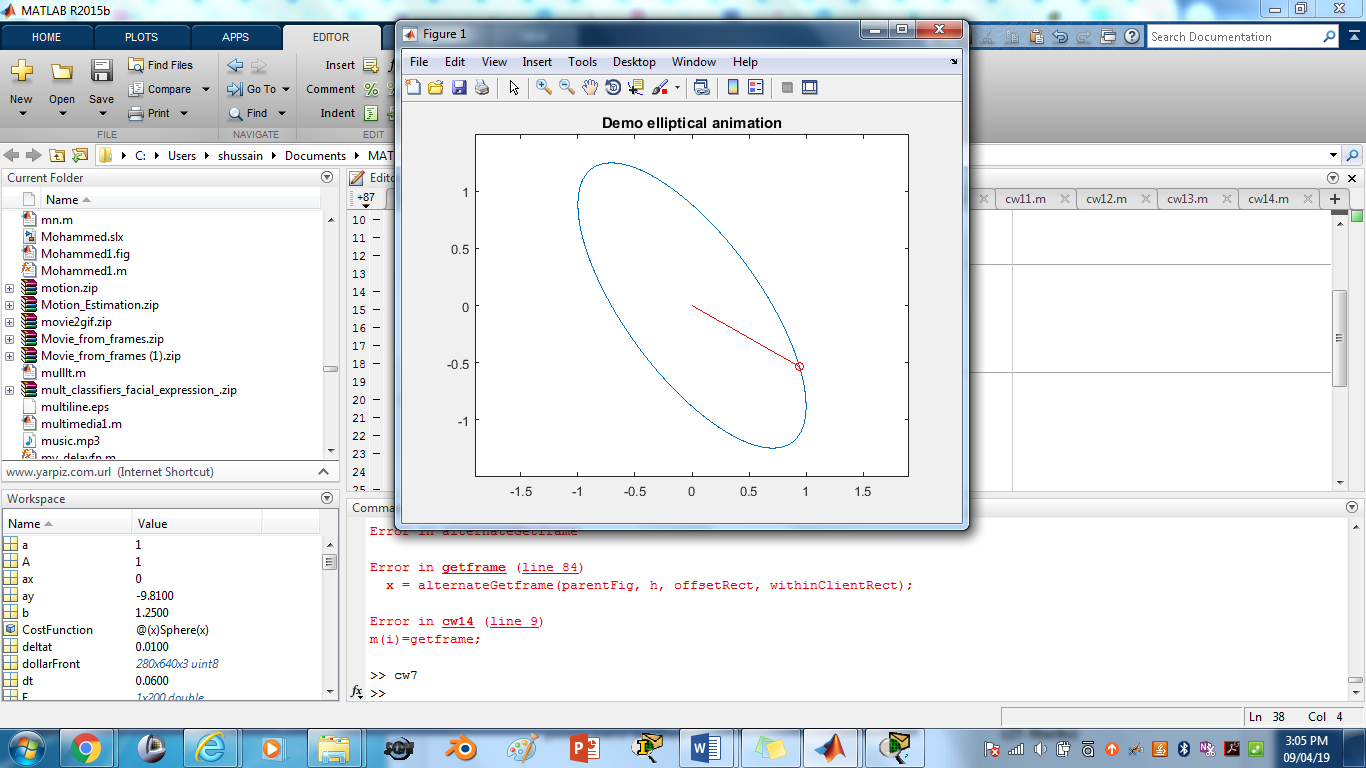
Task: Enable the Data Cursor tool
Action: click(x=637, y=87)
